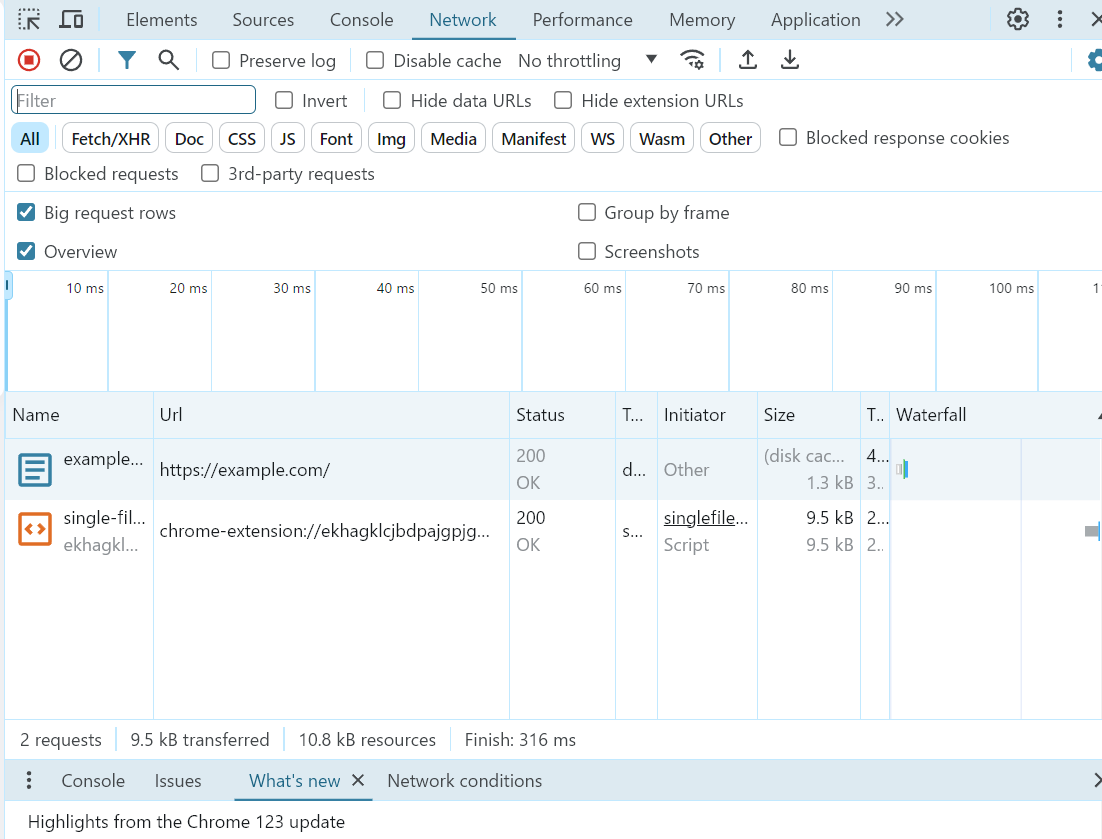The height and width of the screenshot is (839, 1102).
Task: Click the Filter text input
Action: click(134, 100)
